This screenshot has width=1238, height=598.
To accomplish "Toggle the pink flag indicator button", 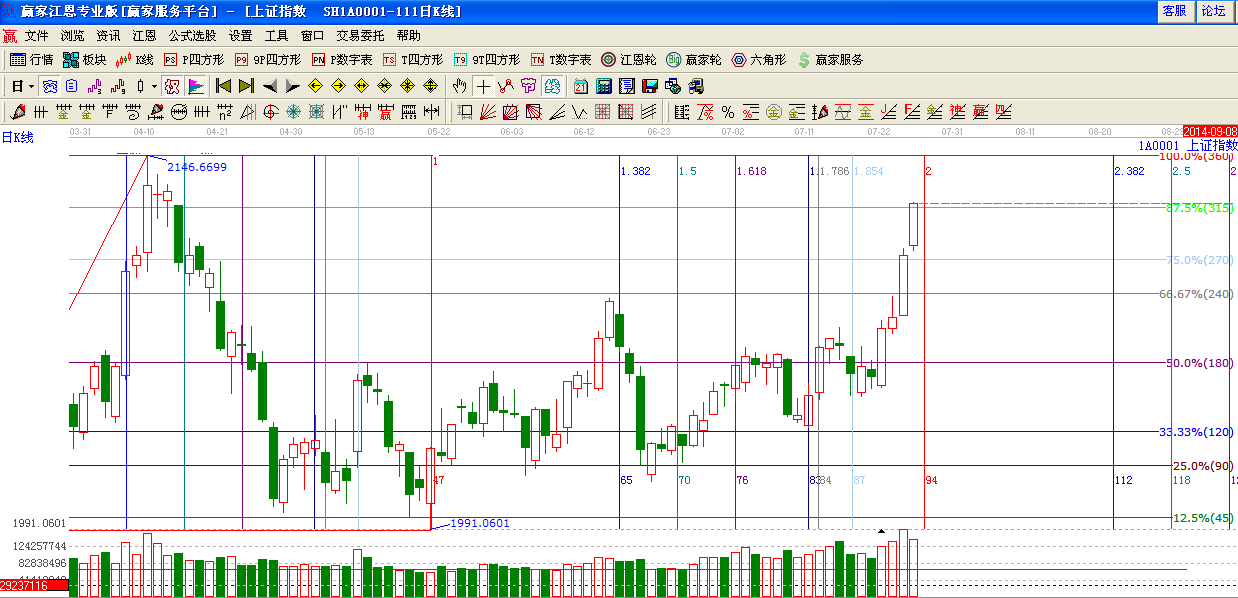I will point(196,86).
